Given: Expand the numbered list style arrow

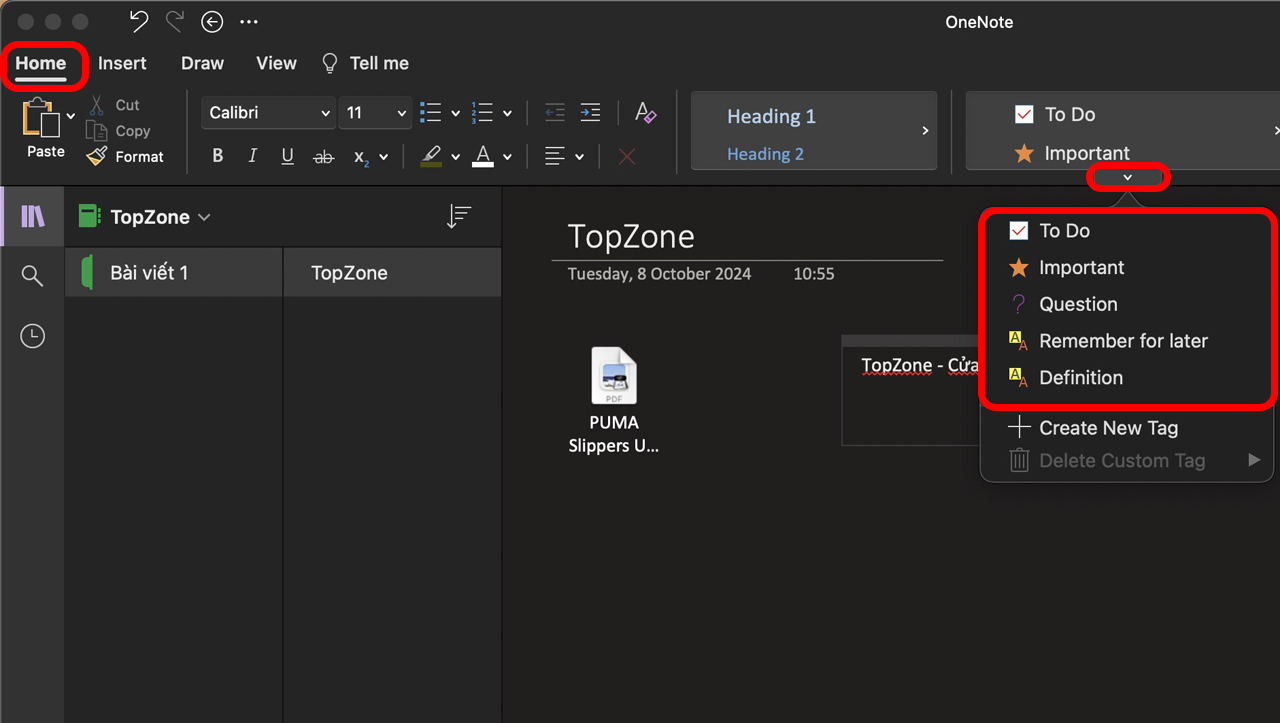Looking at the screenshot, I should pos(507,114).
